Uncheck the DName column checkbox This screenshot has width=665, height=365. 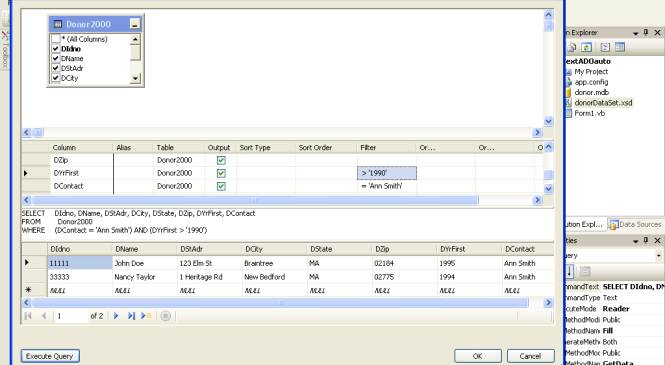[x=56, y=59]
